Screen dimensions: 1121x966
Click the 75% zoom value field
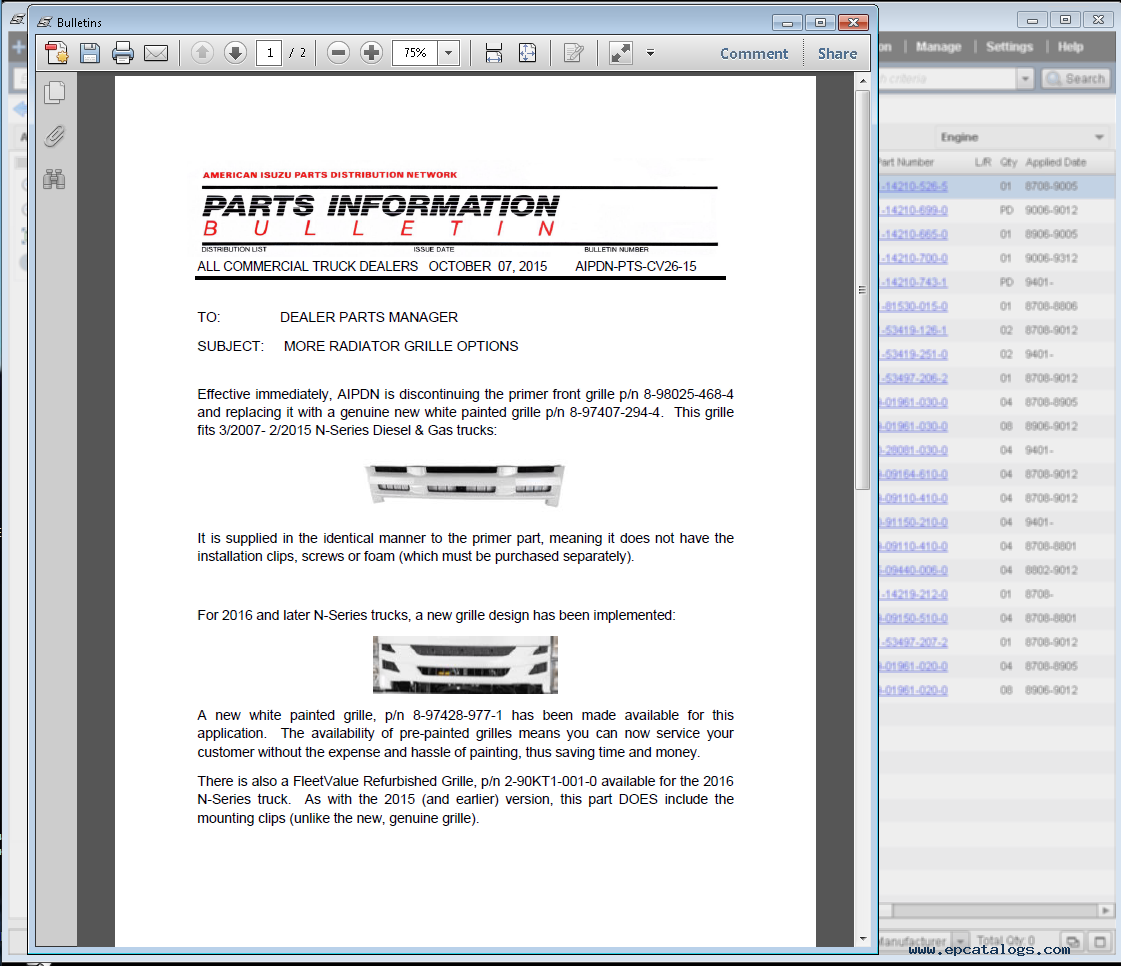(415, 53)
